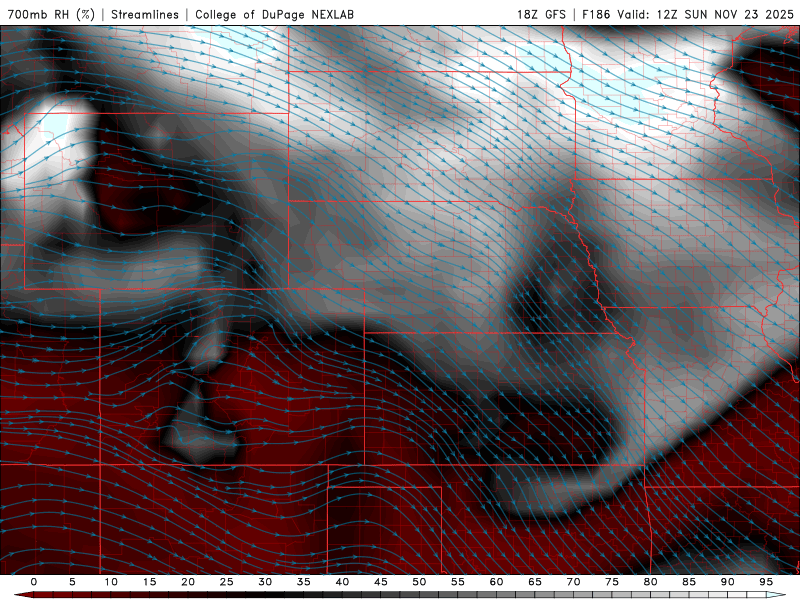The width and height of the screenshot is (800, 600).
Task: Click the 35 value on color scale
Action: 304,582
